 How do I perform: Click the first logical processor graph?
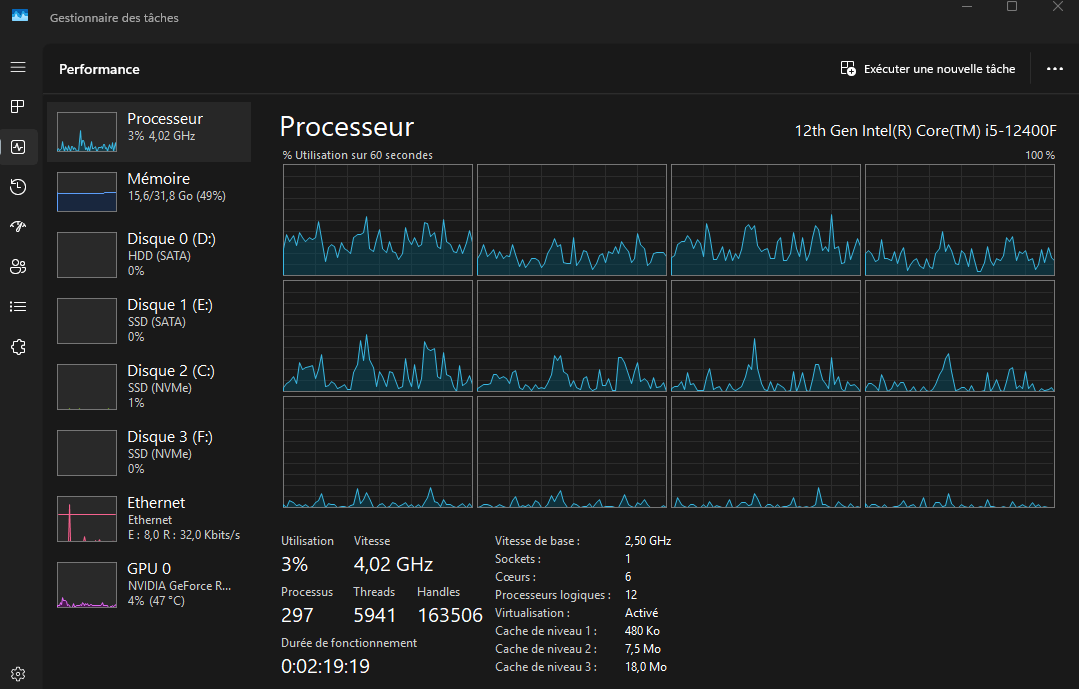click(x=378, y=220)
